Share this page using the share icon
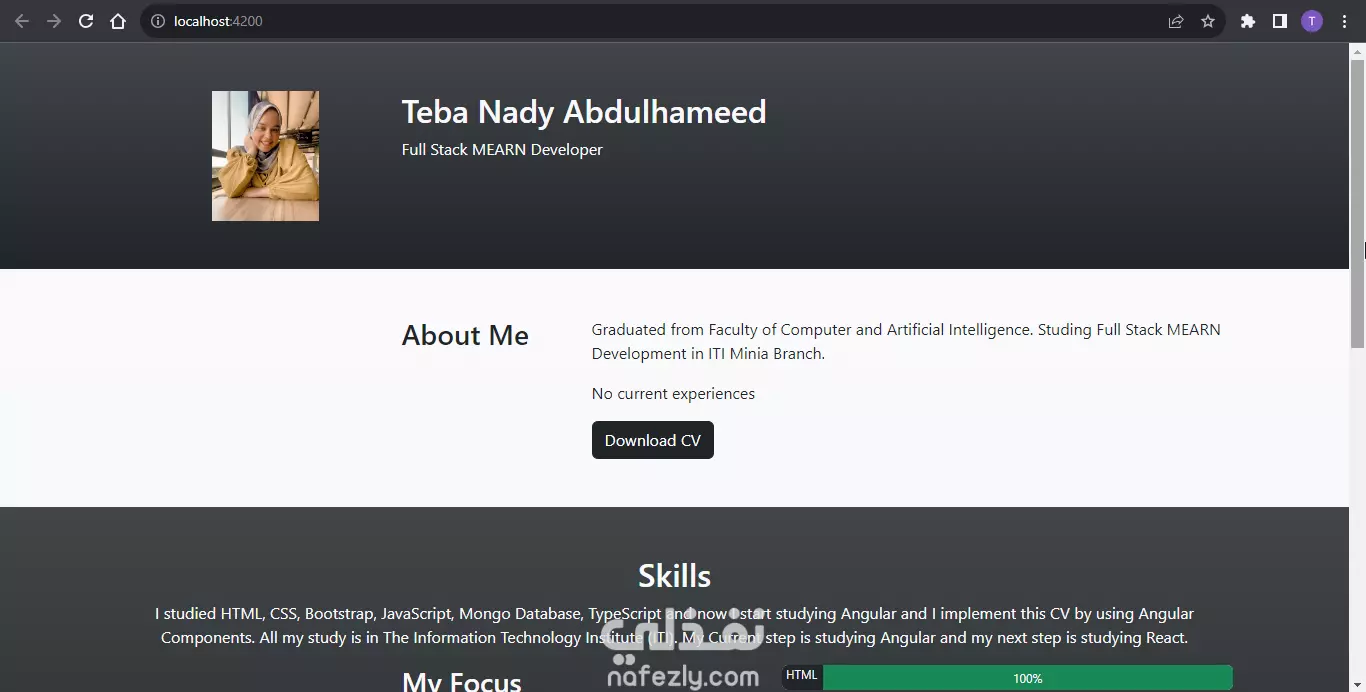1366x692 pixels. click(1176, 21)
